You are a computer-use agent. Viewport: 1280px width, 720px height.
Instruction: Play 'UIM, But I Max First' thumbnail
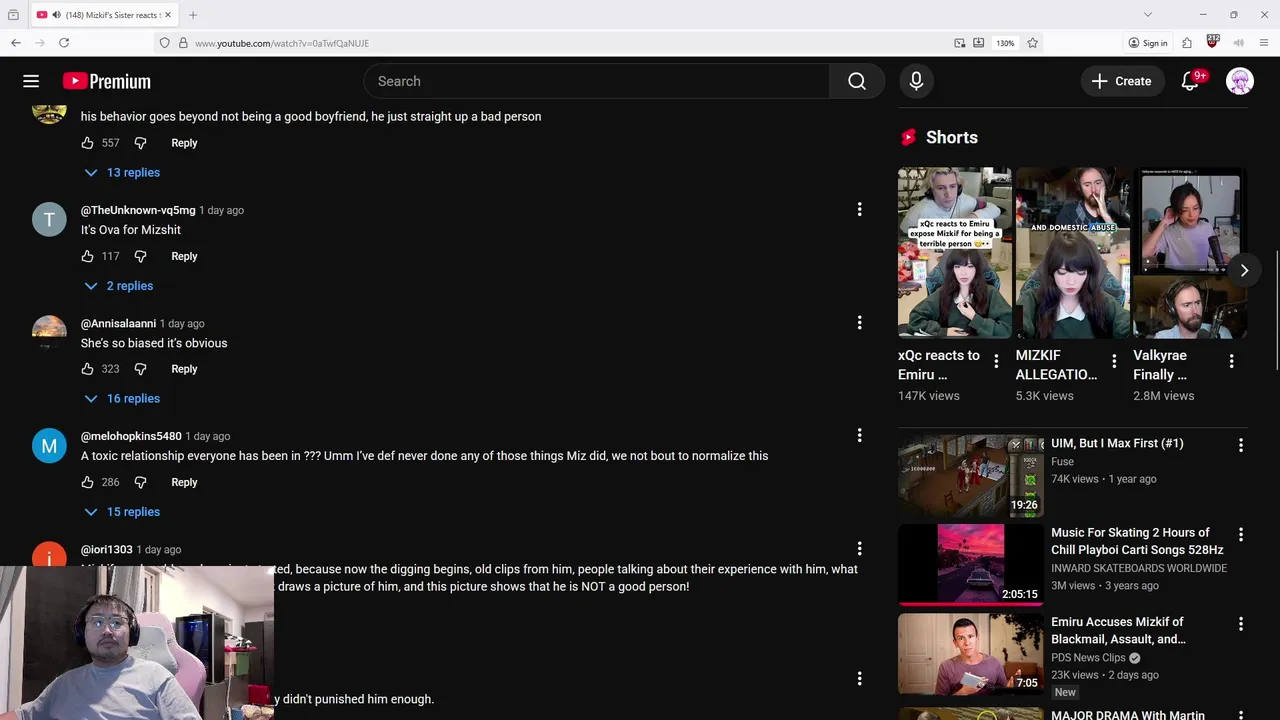click(970, 475)
